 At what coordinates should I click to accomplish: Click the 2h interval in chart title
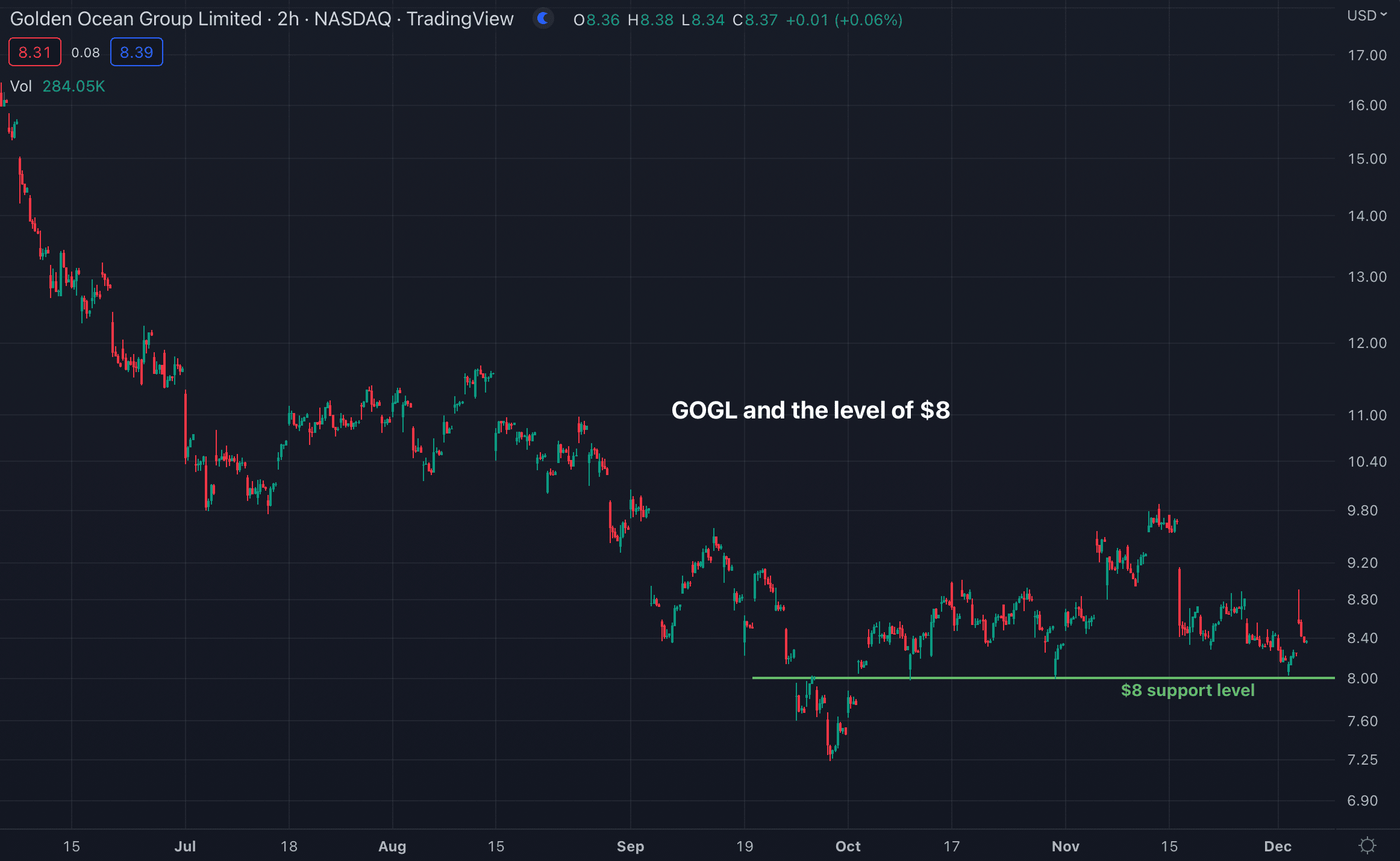(x=288, y=19)
